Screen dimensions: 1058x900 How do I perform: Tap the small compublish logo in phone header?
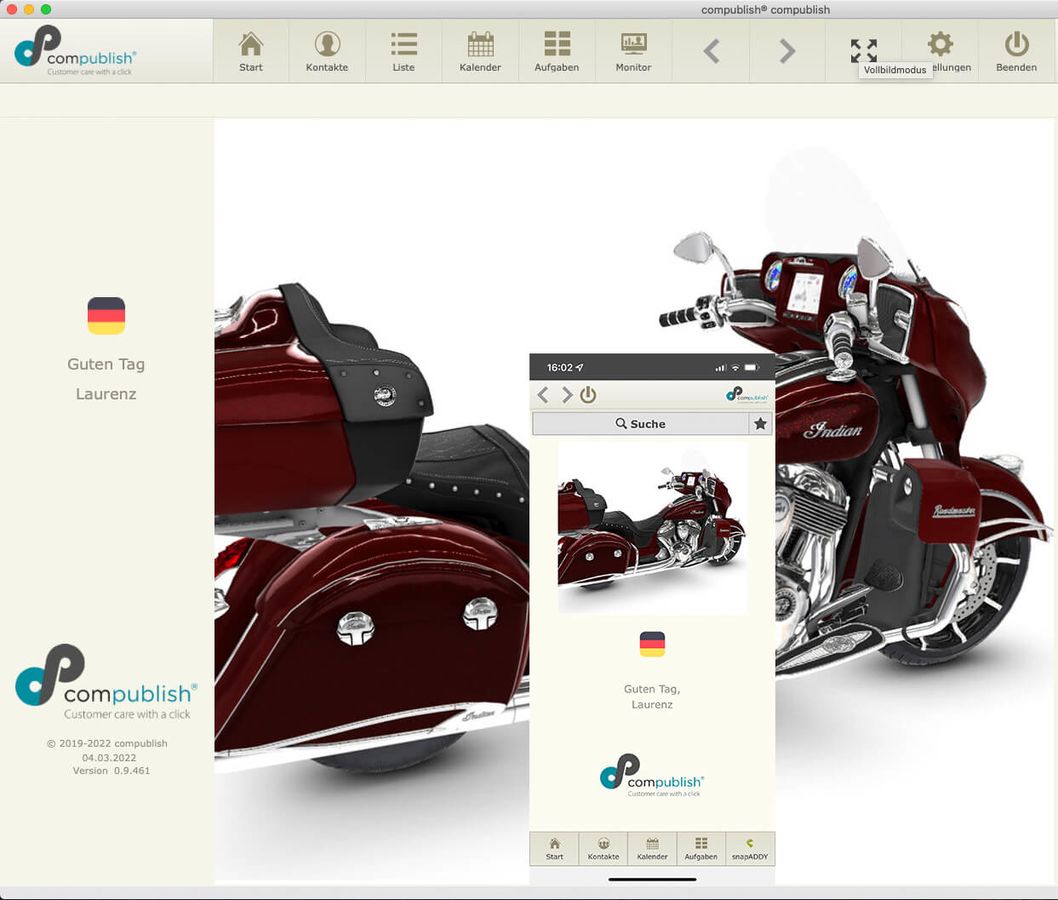point(747,395)
